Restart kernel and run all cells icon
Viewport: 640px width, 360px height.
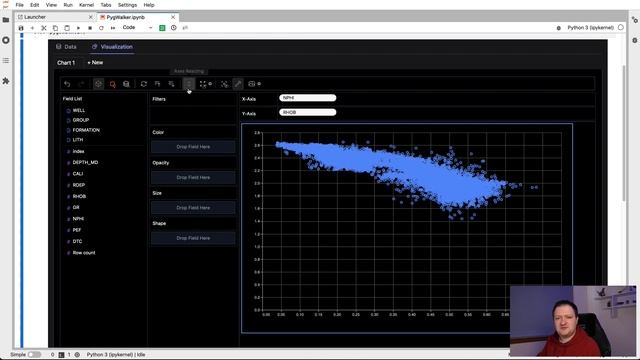(113, 28)
